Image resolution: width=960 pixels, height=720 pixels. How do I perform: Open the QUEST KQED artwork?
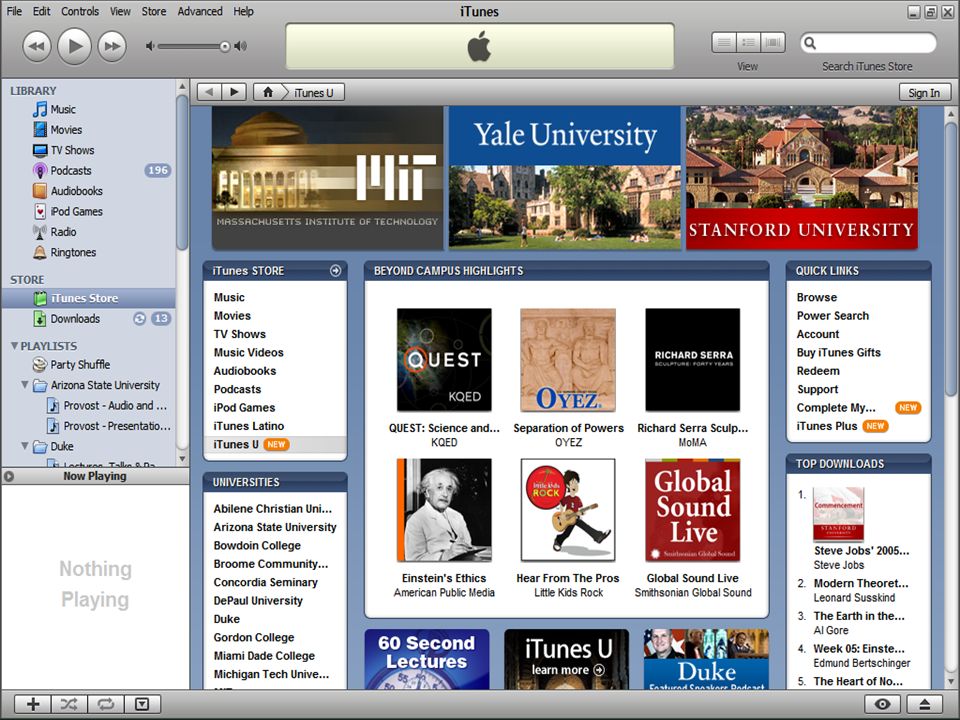tap(444, 359)
